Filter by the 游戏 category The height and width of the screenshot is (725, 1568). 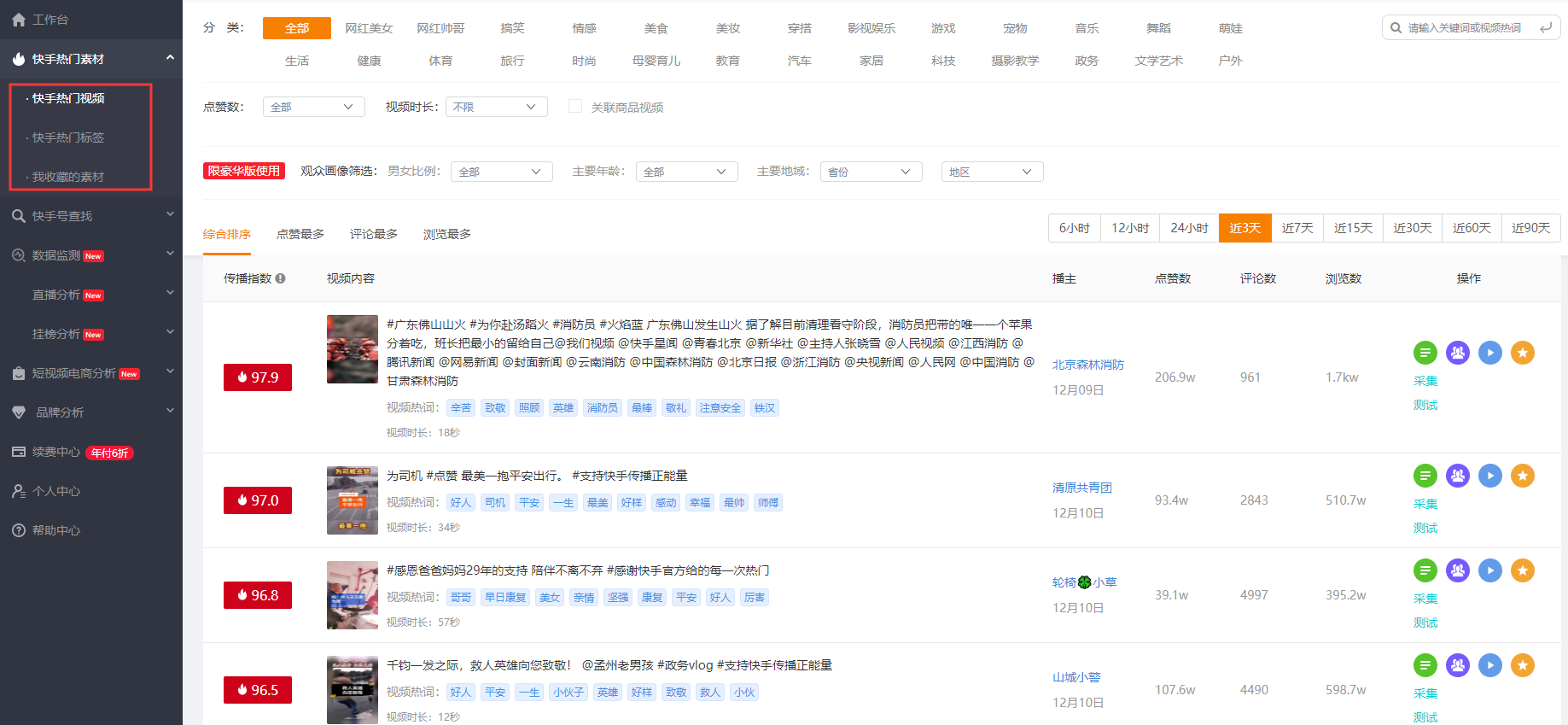click(x=943, y=28)
